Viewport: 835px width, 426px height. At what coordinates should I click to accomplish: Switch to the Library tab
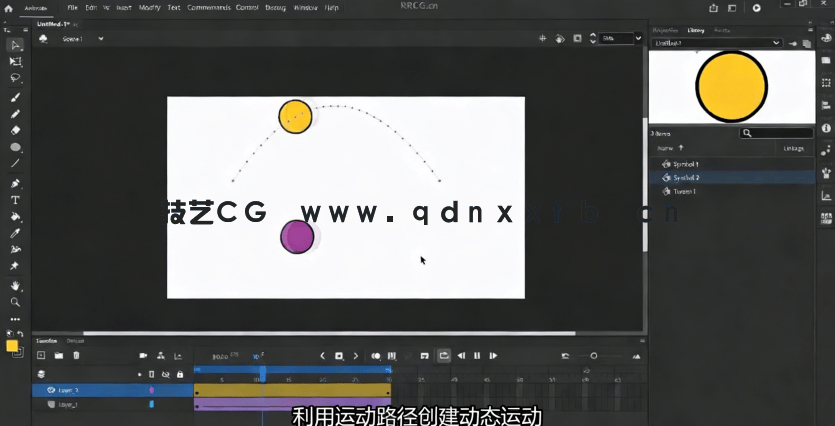695,30
